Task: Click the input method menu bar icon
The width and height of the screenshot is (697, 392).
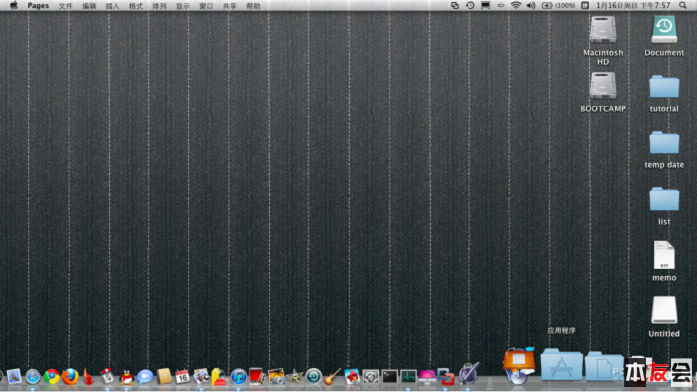Action: [x=585, y=5]
